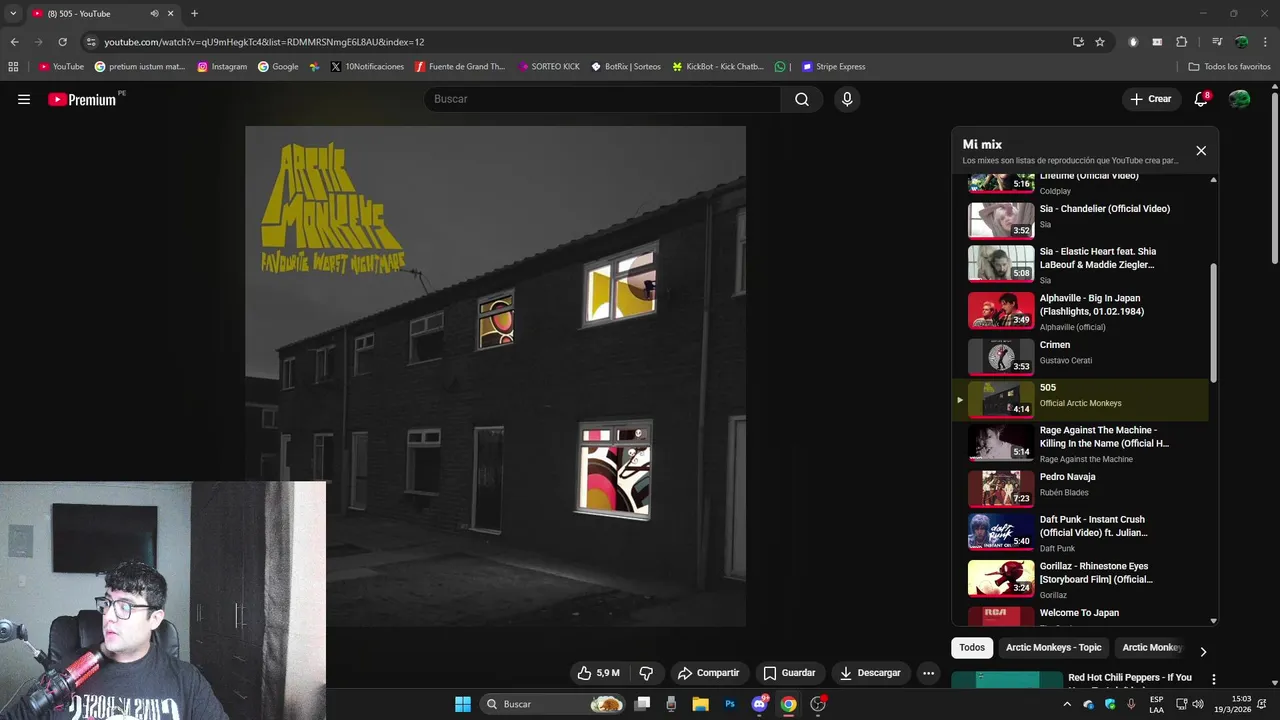Reload the page in Chrome
This screenshot has height=720, width=1280.
pos(62,42)
